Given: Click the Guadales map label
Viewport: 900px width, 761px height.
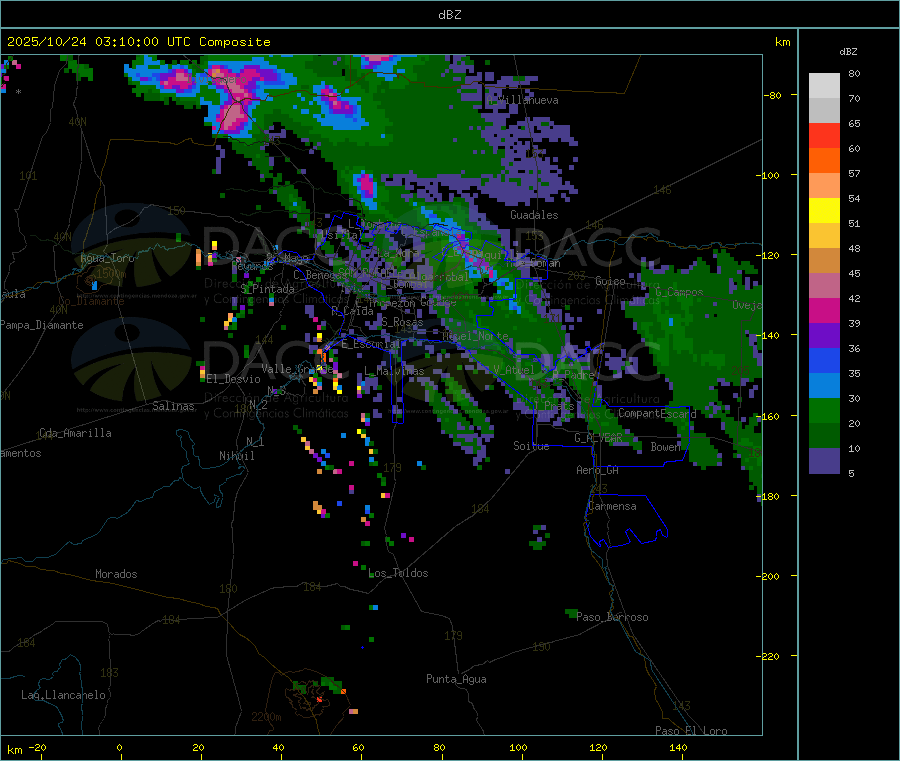Looking at the screenshot, I should click(534, 215).
